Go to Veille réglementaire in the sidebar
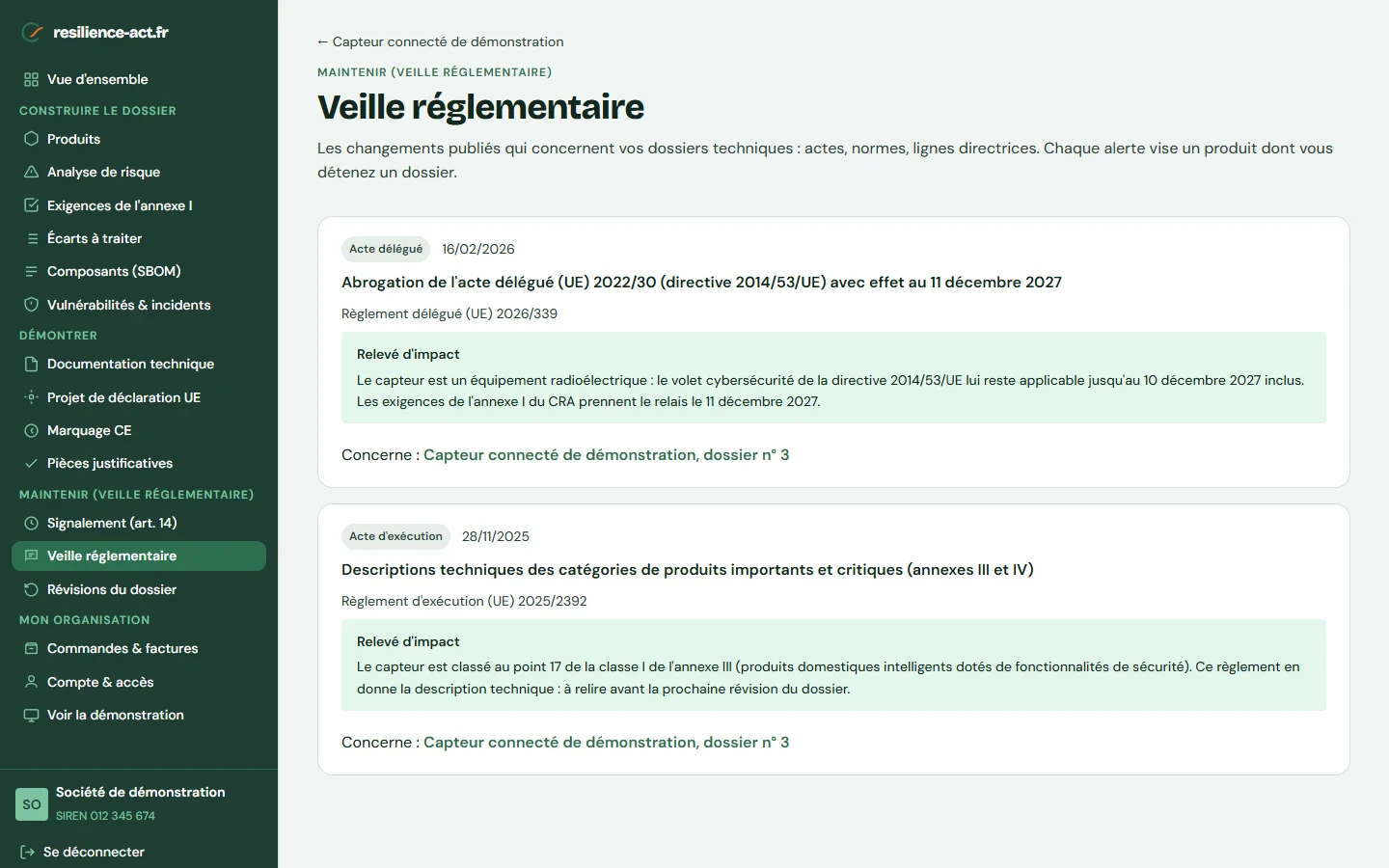This screenshot has width=1389, height=868. (x=139, y=556)
